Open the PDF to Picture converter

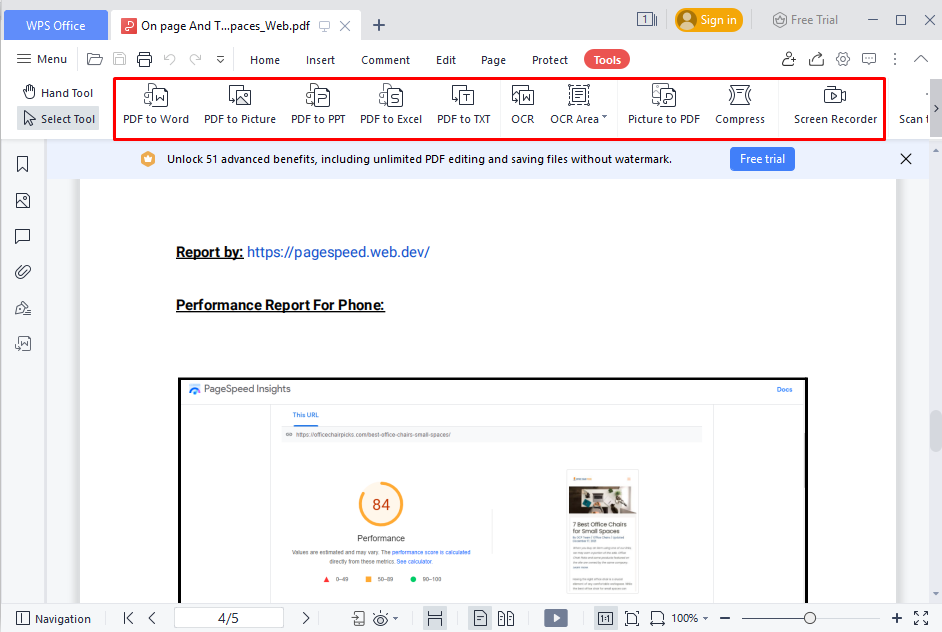tap(240, 104)
